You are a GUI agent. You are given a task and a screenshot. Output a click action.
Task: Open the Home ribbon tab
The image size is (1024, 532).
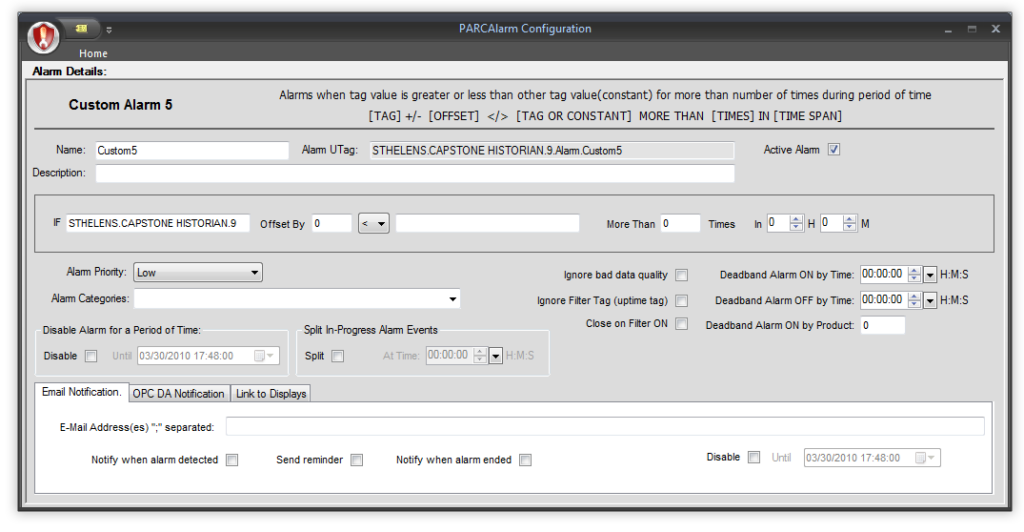(93, 54)
